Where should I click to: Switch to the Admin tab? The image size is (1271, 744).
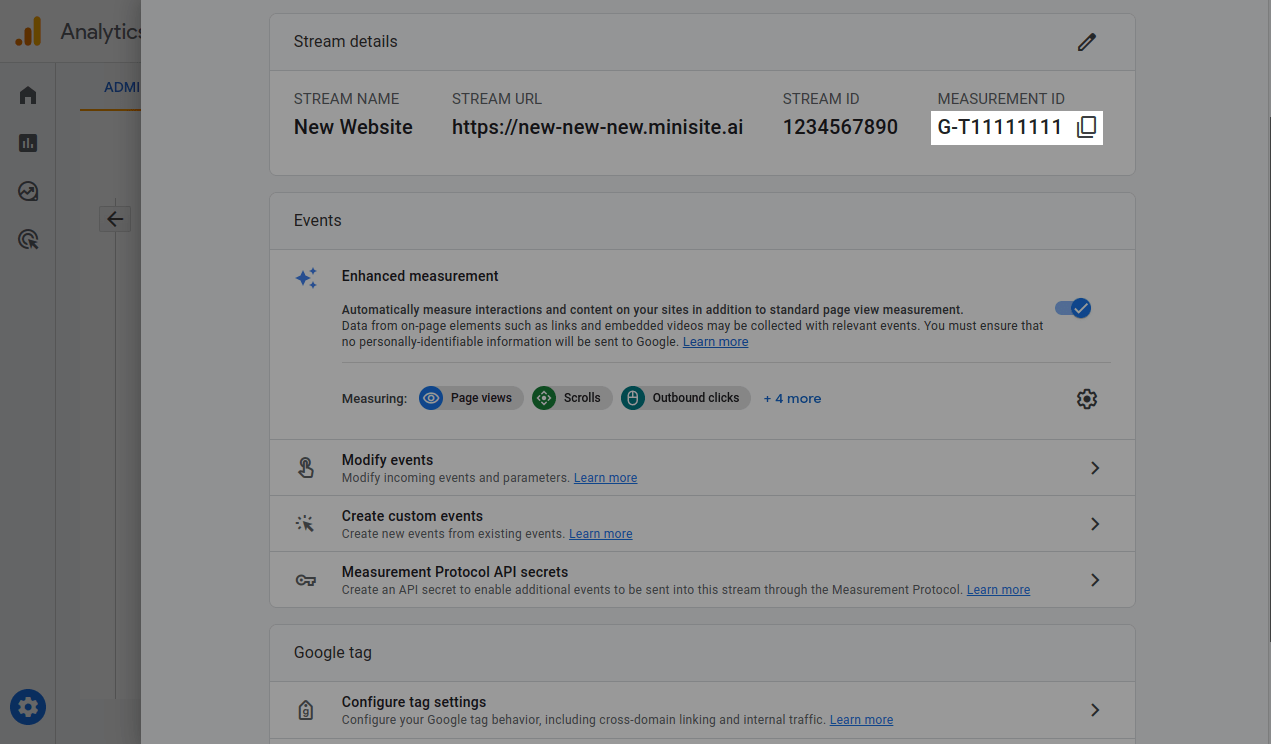122,87
